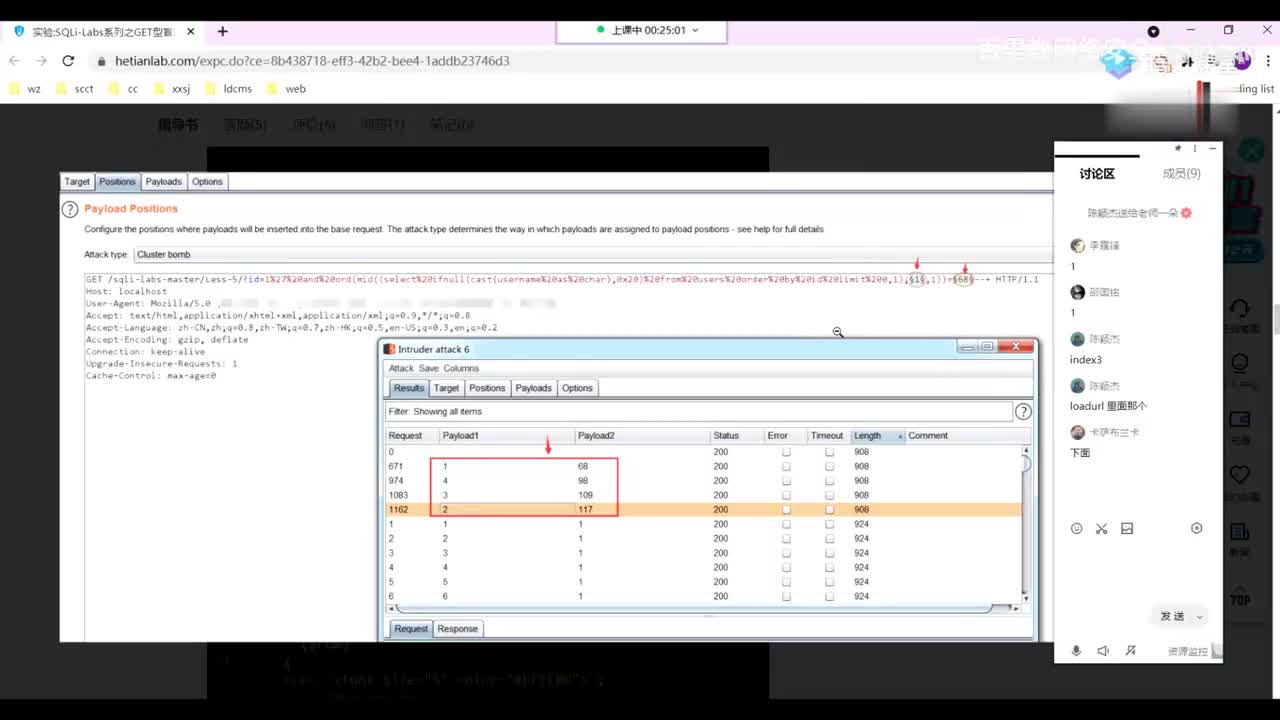The height and width of the screenshot is (720, 1280).
Task: Select result row with request 1083
Action: tap(704, 496)
